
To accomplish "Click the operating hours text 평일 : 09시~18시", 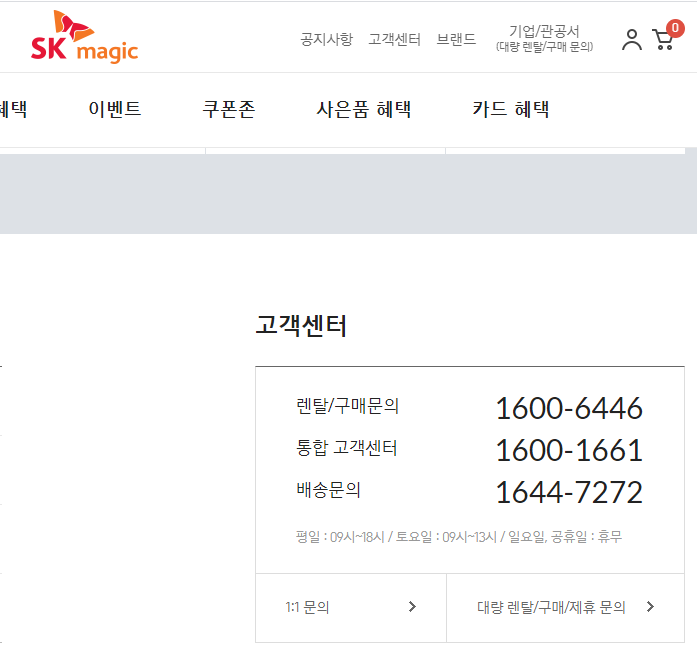I will [x=340, y=537].
